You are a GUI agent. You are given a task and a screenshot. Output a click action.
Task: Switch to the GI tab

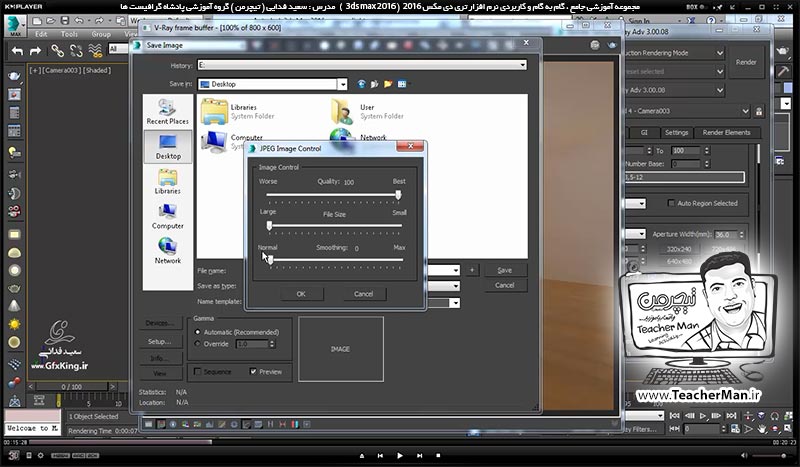coord(644,133)
